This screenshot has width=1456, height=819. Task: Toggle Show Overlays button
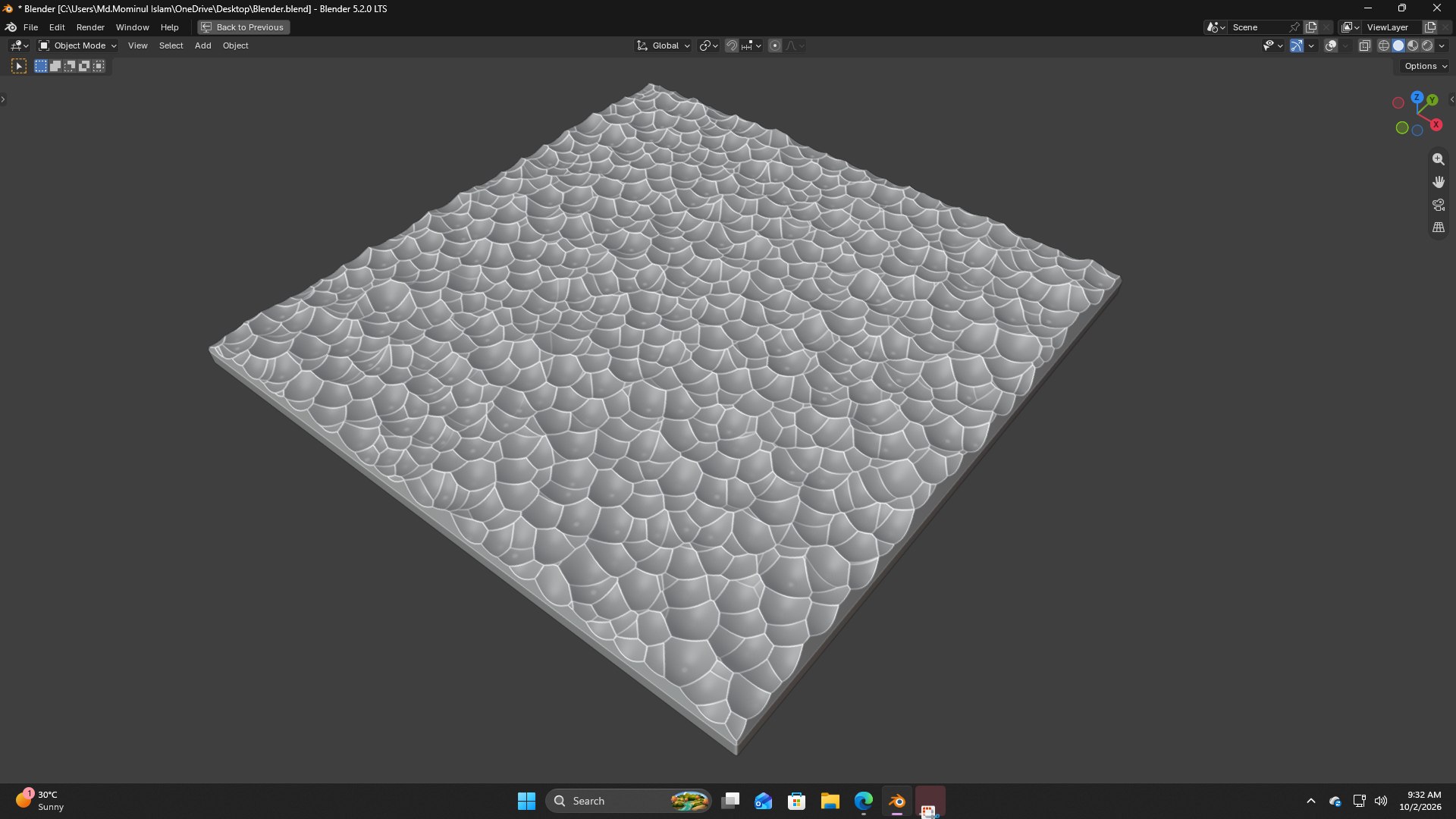pos(1331,46)
